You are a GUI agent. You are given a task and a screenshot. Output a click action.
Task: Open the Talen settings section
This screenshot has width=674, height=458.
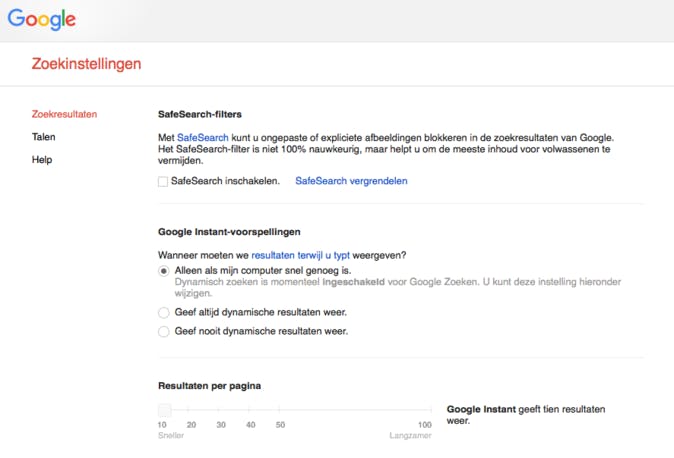44,137
